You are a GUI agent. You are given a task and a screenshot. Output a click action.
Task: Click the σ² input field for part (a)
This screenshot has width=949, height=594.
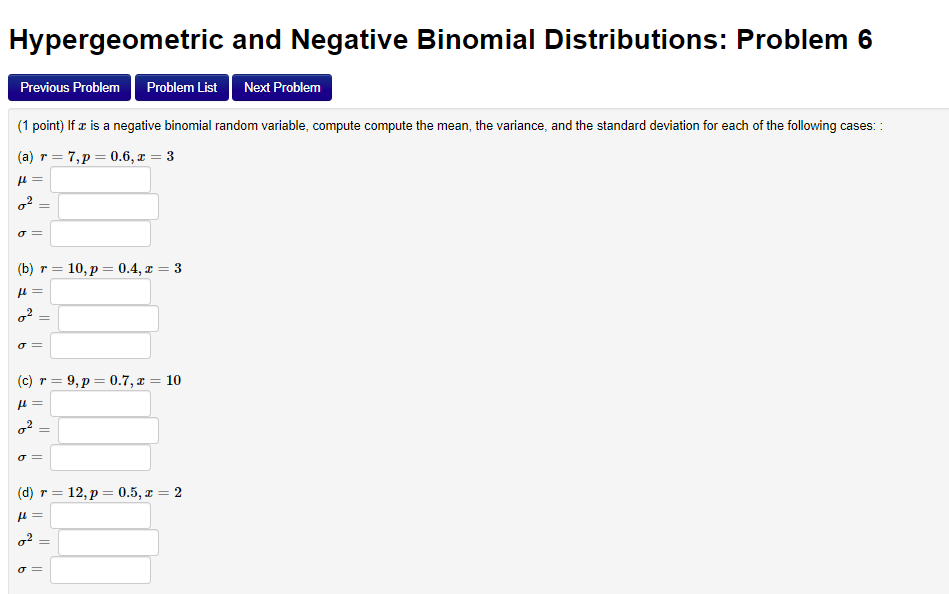tap(107, 206)
